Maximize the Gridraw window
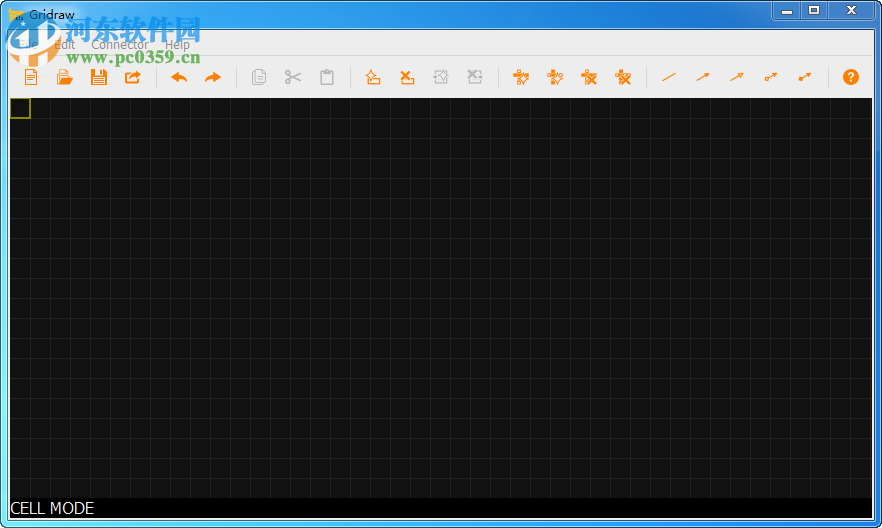The image size is (882, 528). [x=814, y=11]
